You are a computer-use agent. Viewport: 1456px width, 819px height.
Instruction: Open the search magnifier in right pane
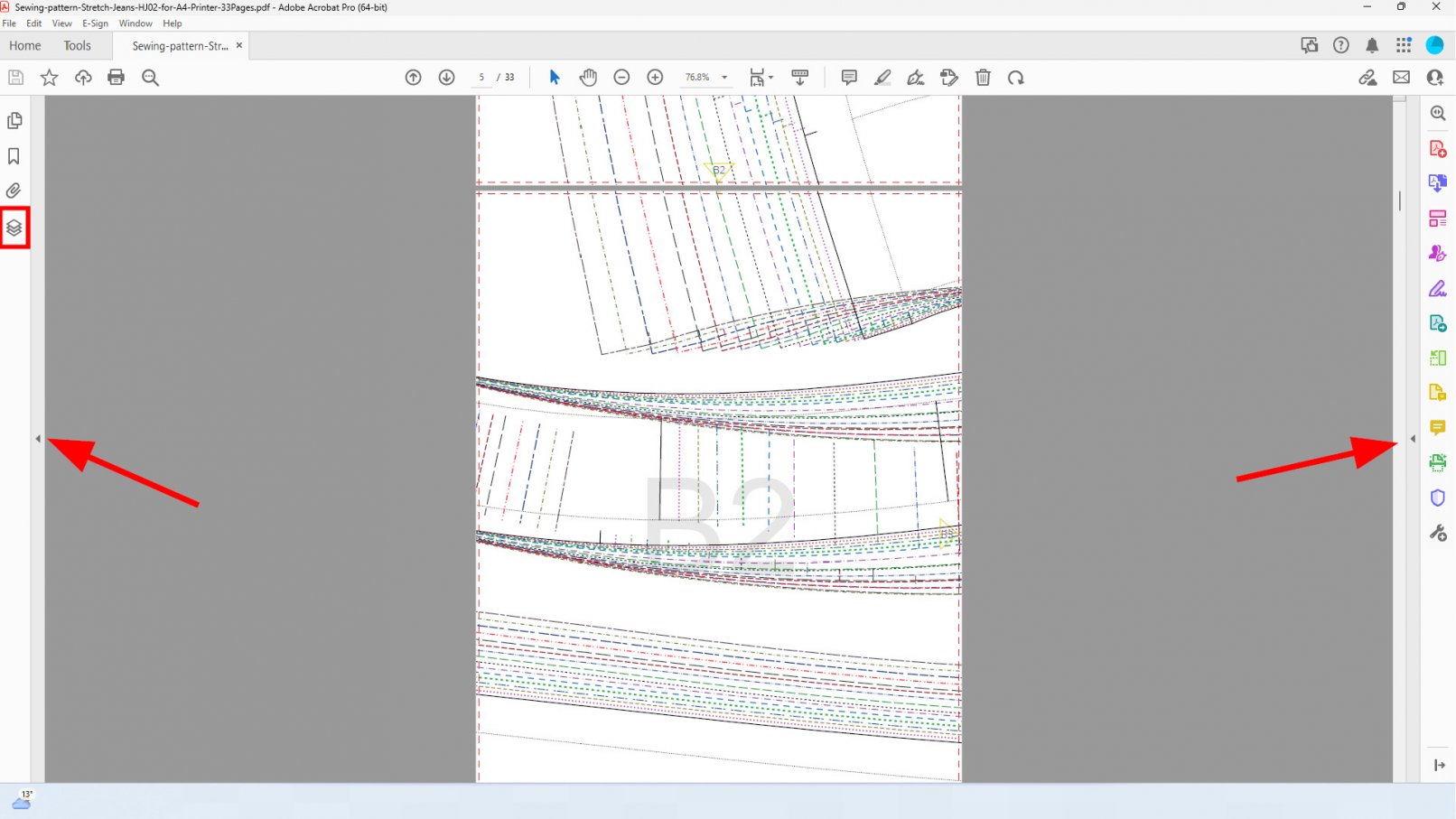pyautogui.click(x=1438, y=112)
